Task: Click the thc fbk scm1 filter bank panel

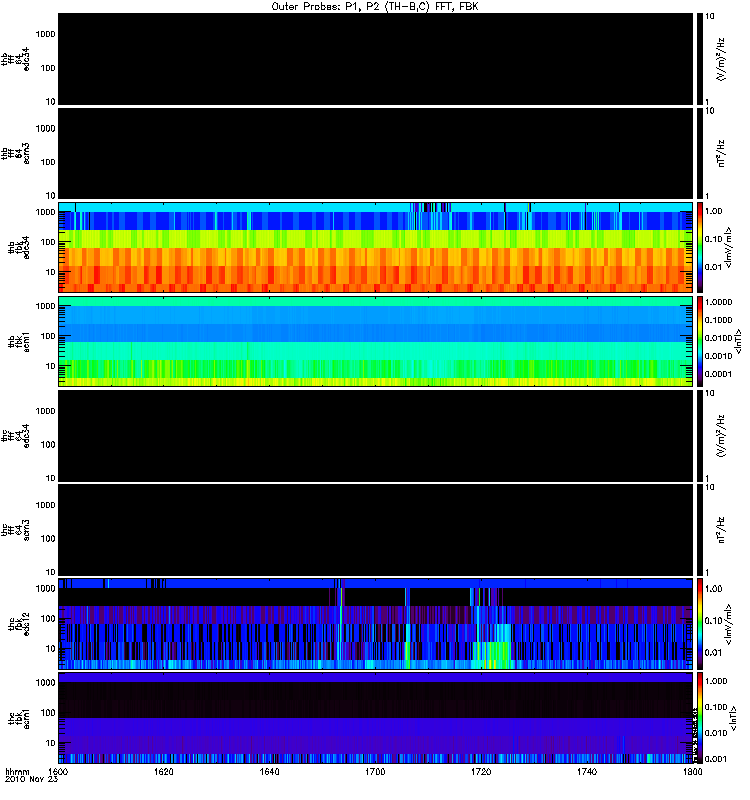Action: pos(375,718)
